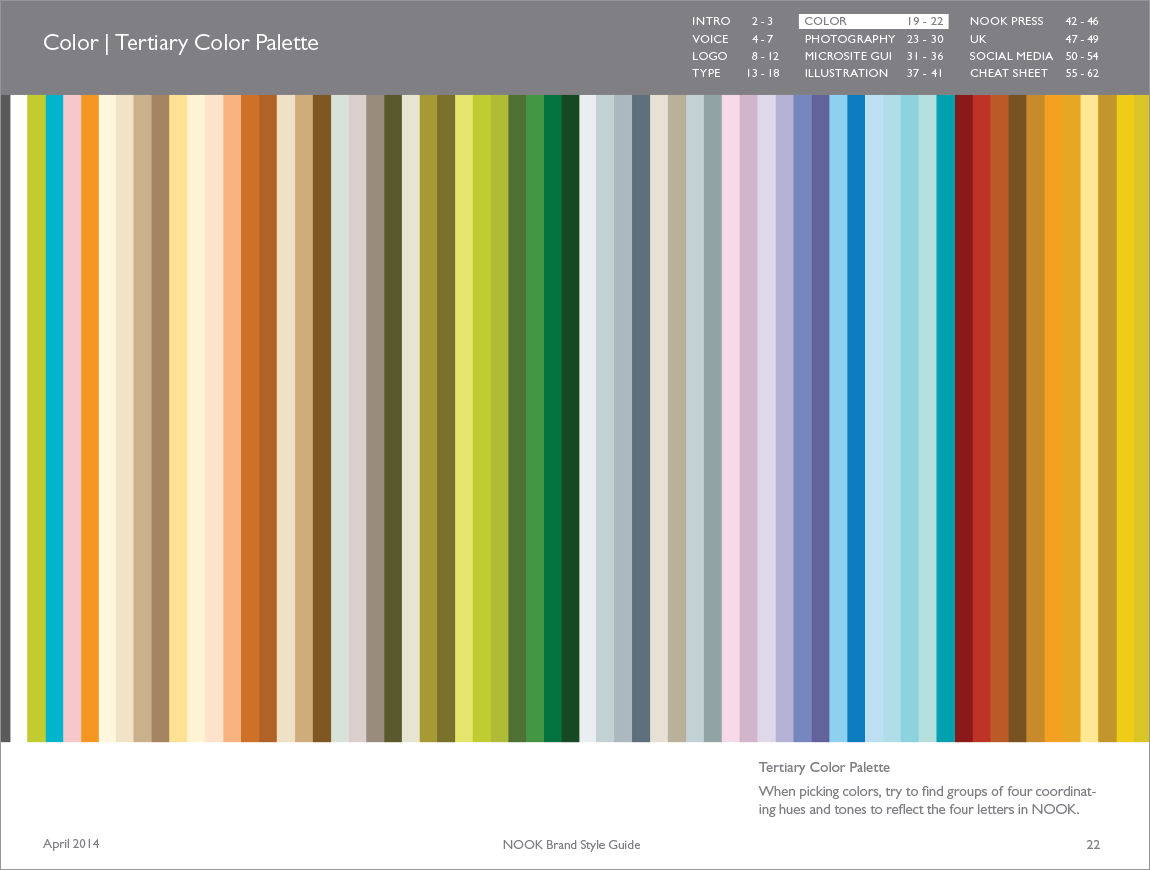
Task: Click the NOOK Brand Style Guide footer text
Action: (571, 845)
